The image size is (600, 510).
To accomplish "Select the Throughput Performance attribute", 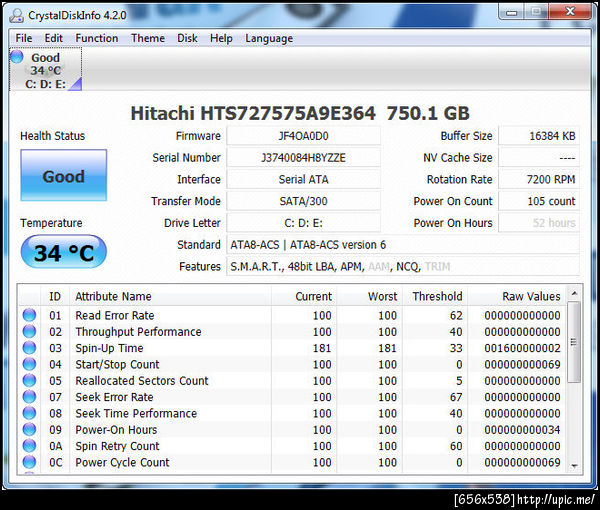I will coord(138,332).
